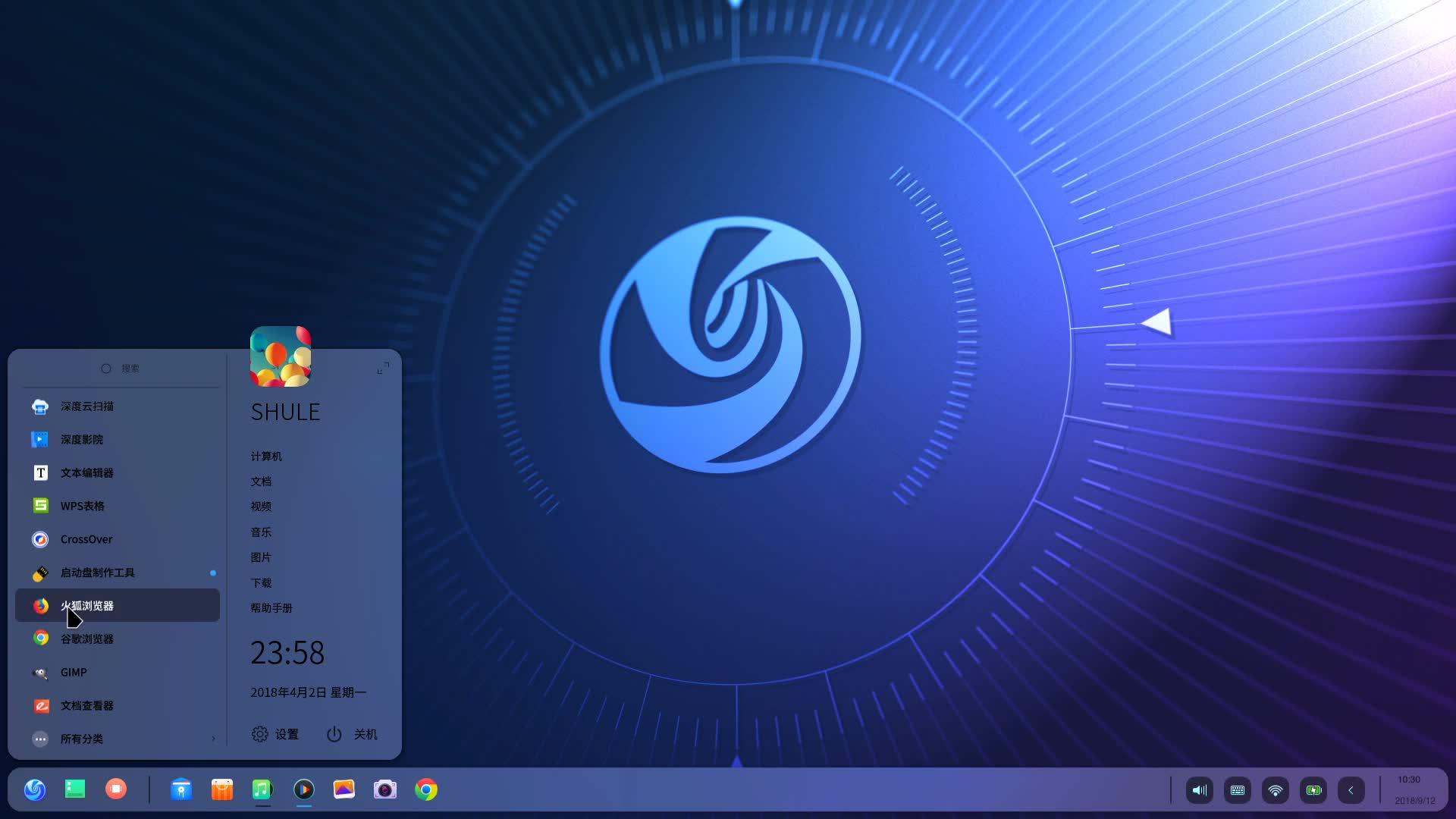Click the SHULE user avatar
This screenshot has width=1456, height=819.
coord(281,356)
